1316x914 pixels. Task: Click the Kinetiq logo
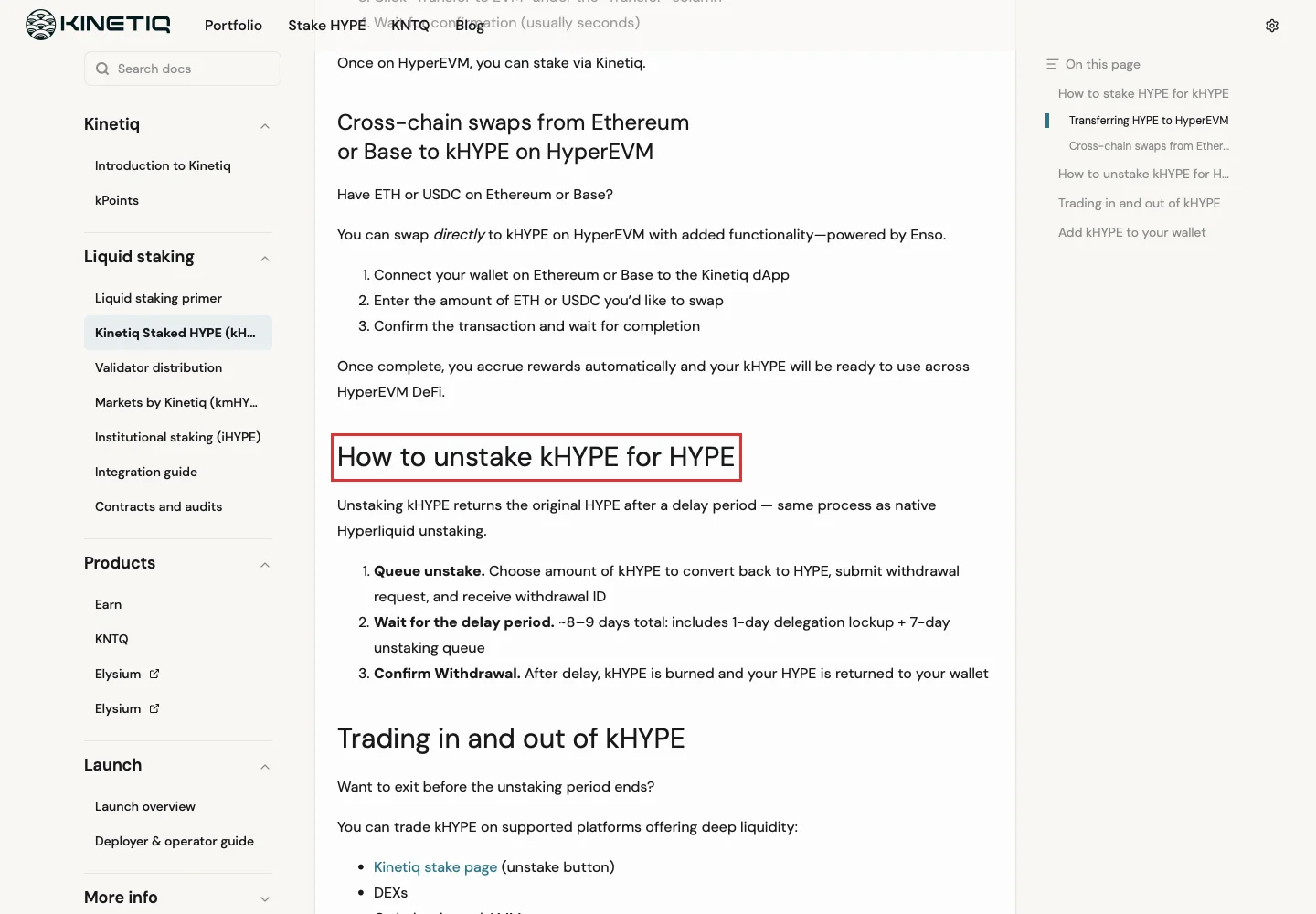click(x=98, y=25)
